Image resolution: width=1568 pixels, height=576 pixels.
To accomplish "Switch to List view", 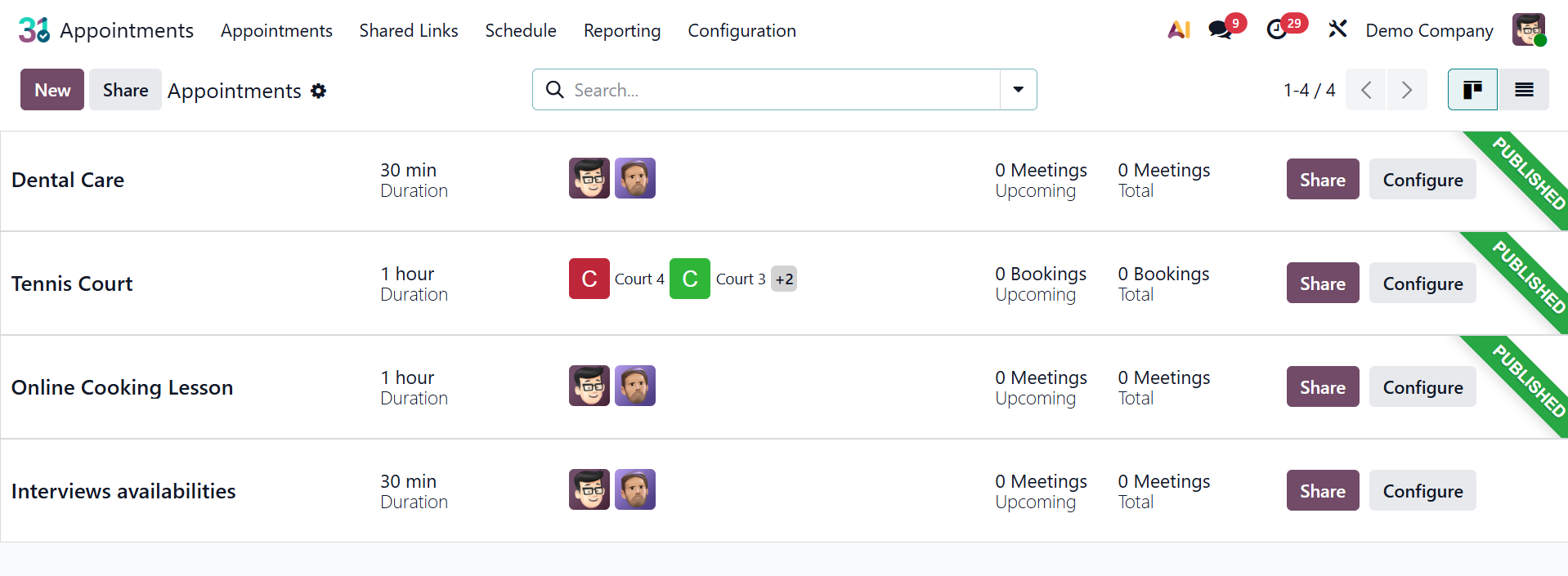I will pyautogui.click(x=1524, y=90).
